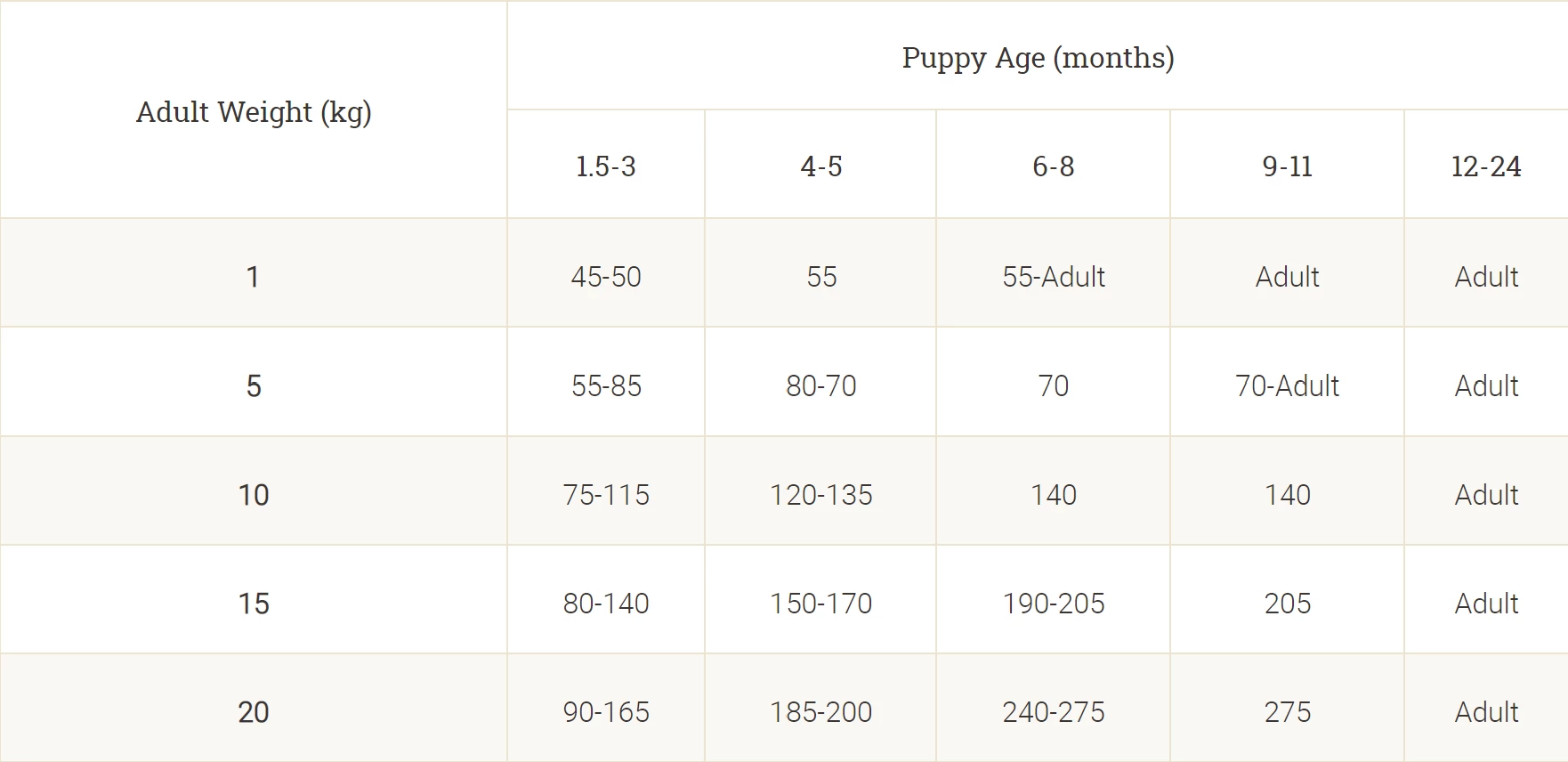Select the 15 kg adult weight row label
This screenshot has height=762, width=1568.
coord(254,604)
